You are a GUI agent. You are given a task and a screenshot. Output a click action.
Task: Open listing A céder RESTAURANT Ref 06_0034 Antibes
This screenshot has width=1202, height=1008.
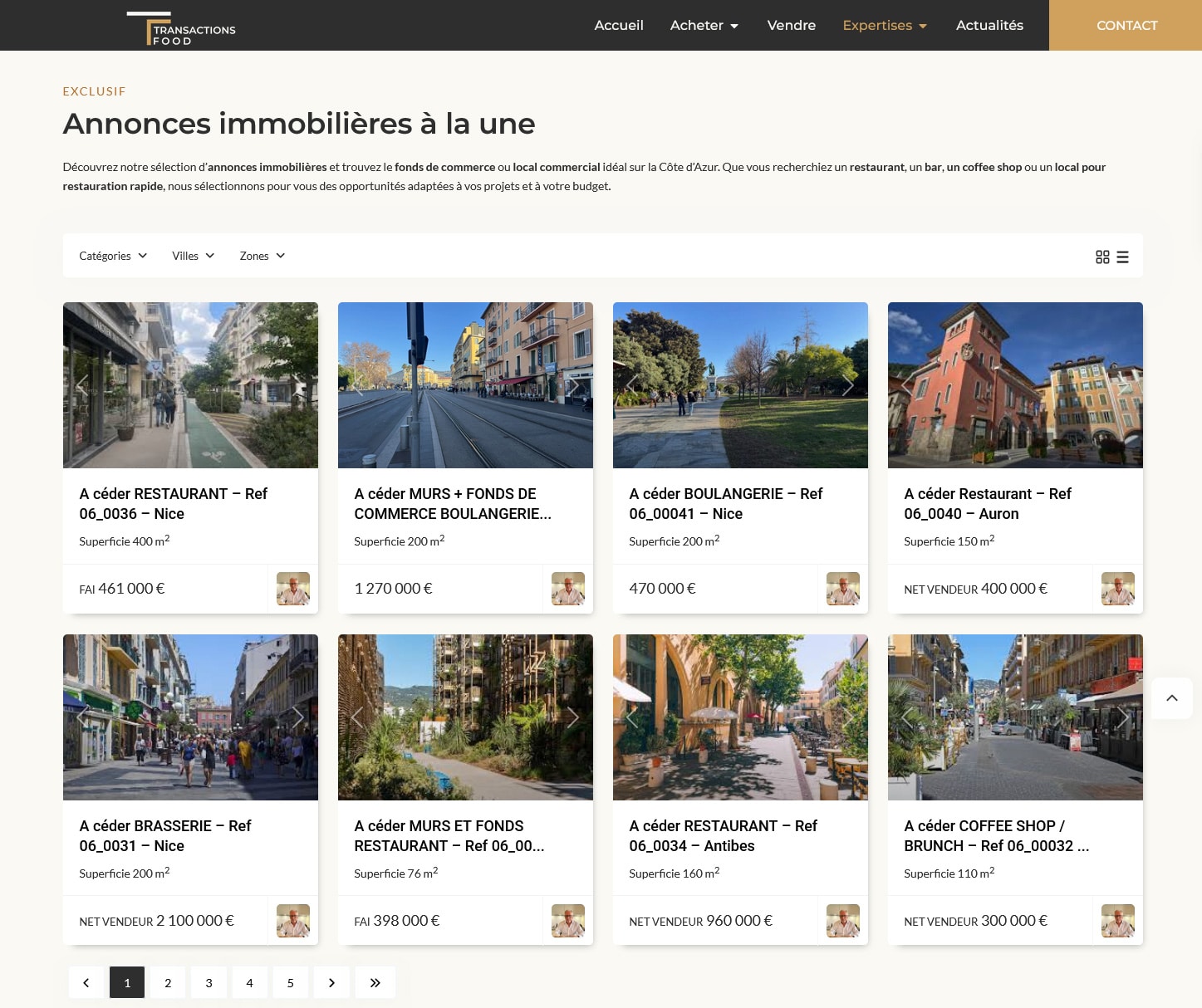(x=723, y=835)
